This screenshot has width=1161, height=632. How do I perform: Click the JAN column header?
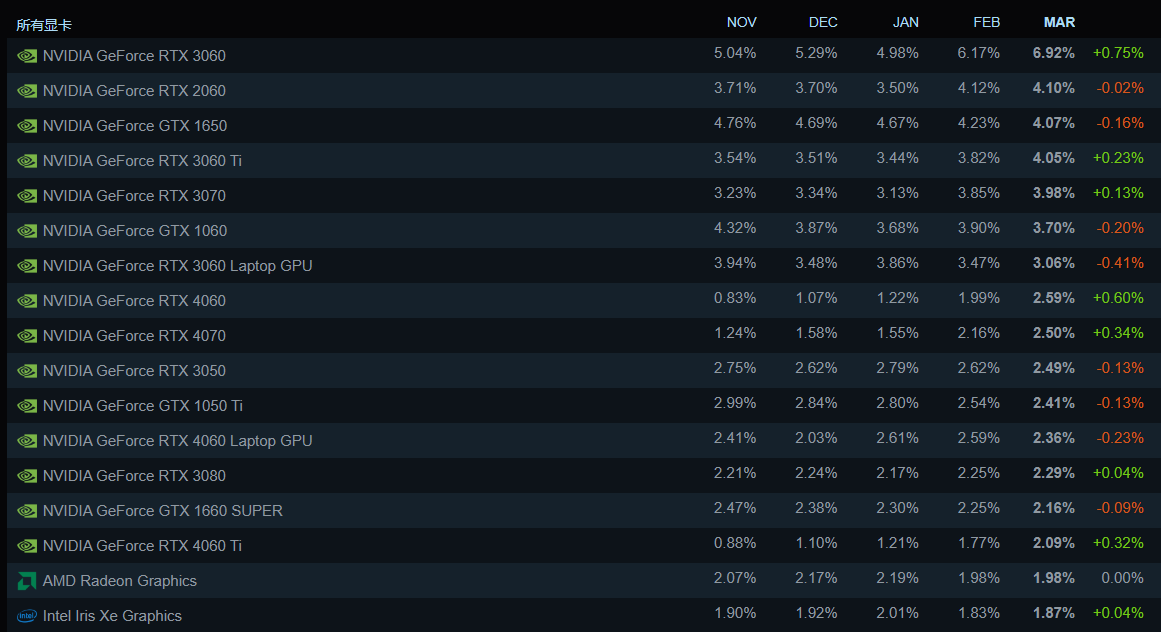pyautogui.click(x=904, y=22)
